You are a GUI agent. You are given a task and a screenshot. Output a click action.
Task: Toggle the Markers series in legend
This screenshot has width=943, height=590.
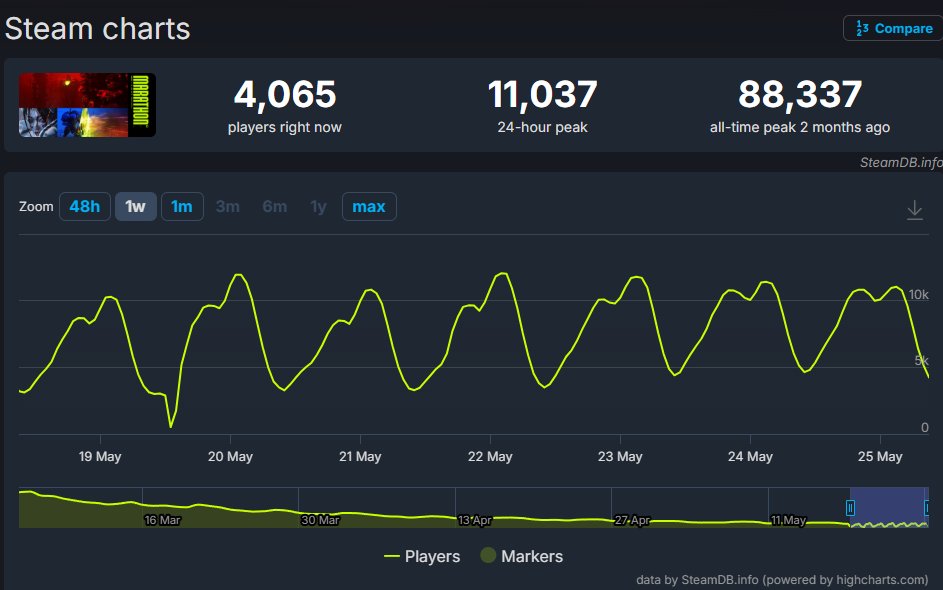click(x=521, y=556)
